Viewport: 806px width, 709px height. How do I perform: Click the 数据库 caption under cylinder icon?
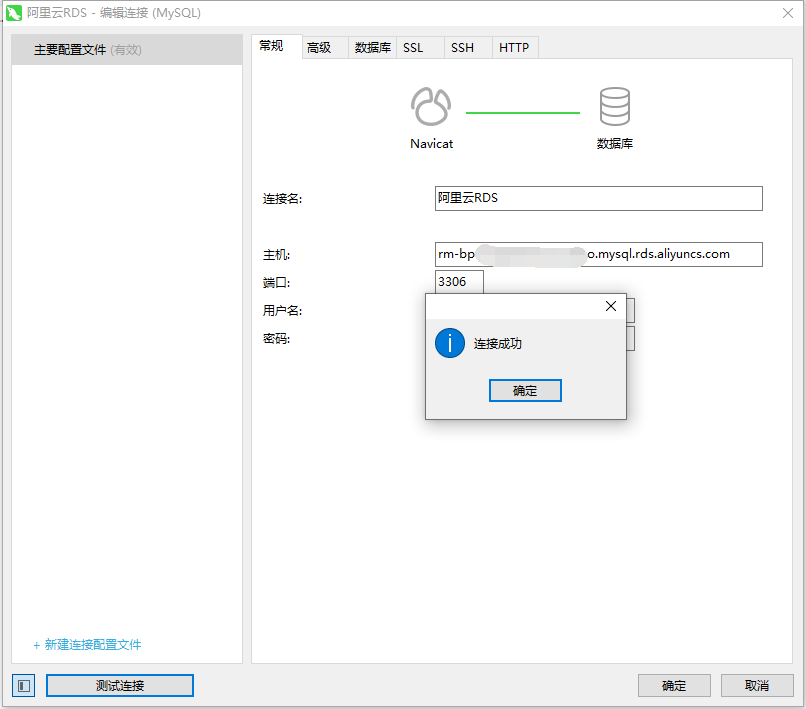click(x=615, y=144)
